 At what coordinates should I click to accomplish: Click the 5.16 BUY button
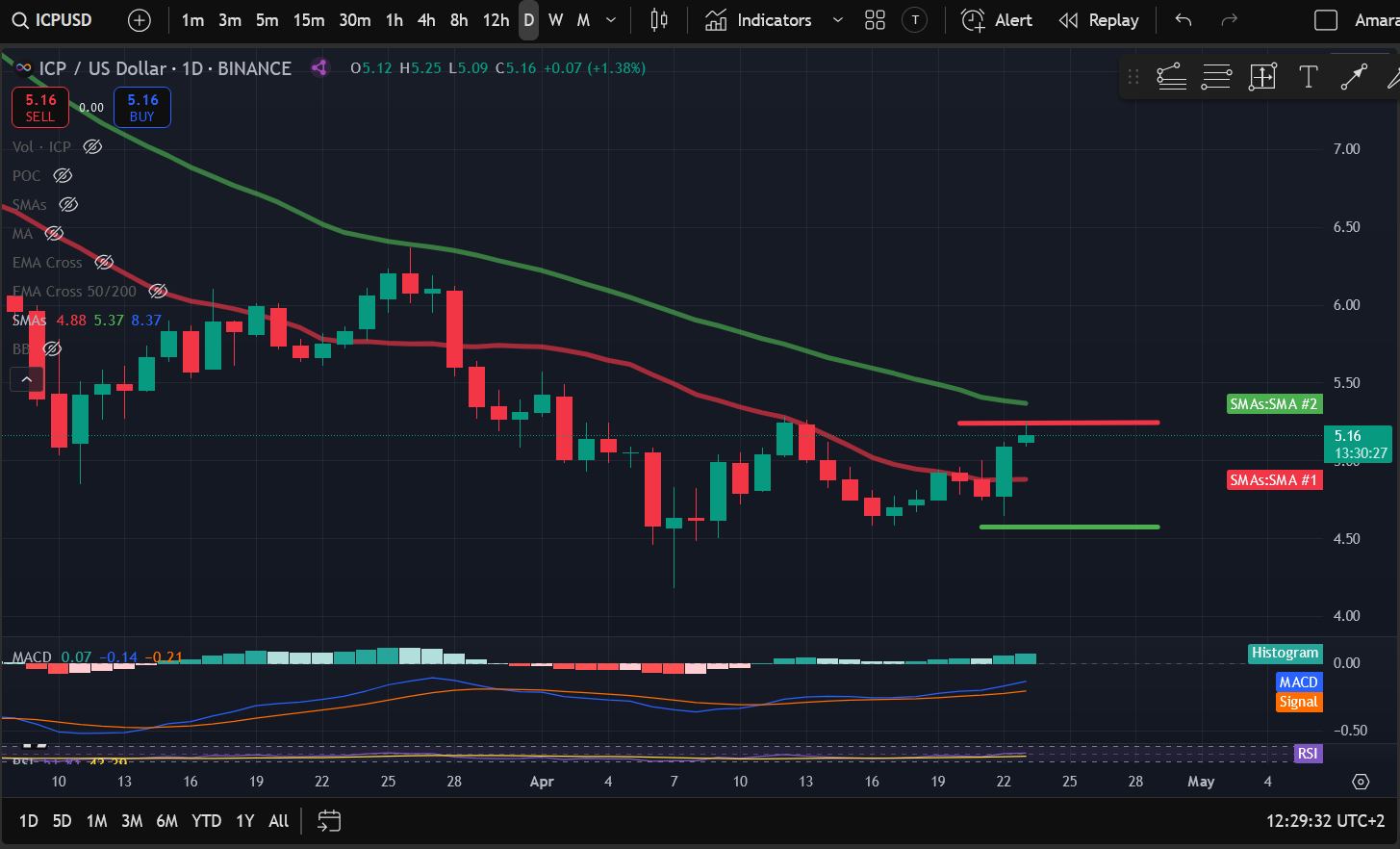[142, 108]
